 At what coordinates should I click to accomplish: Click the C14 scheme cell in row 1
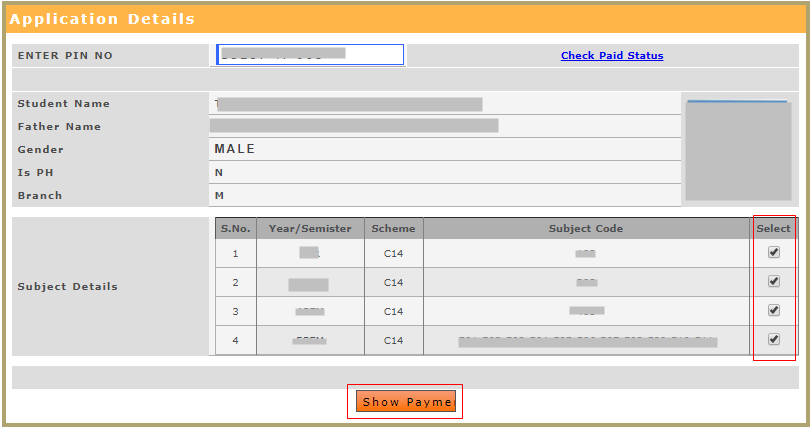(x=393, y=254)
